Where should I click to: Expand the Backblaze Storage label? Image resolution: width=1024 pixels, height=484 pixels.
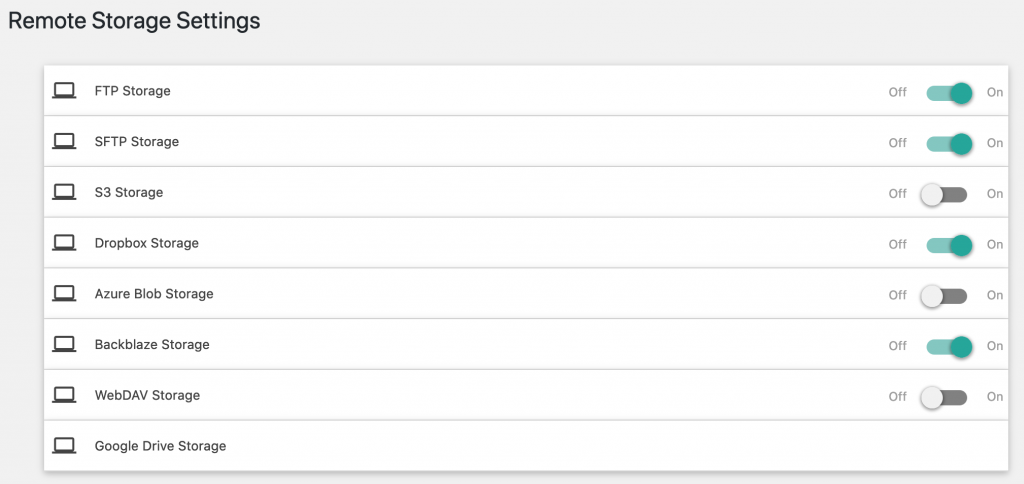(152, 344)
